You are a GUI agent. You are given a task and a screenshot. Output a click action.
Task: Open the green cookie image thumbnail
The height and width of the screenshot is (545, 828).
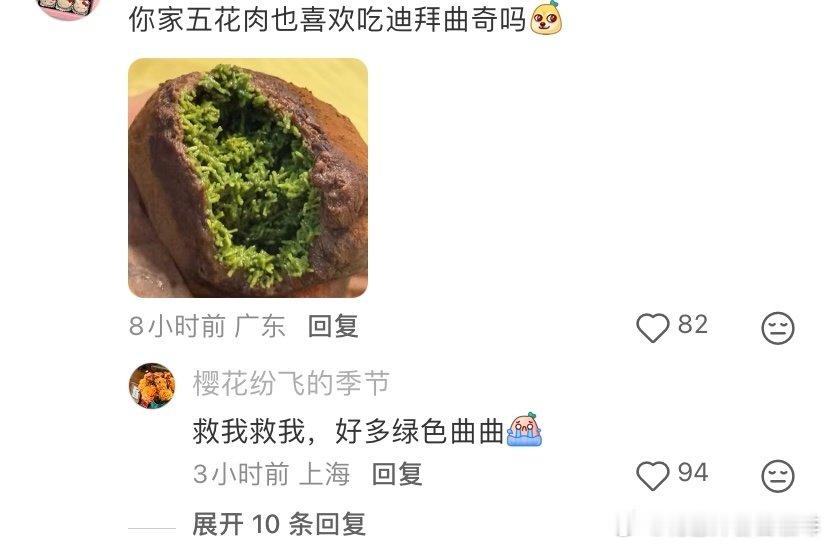[x=248, y=178]
